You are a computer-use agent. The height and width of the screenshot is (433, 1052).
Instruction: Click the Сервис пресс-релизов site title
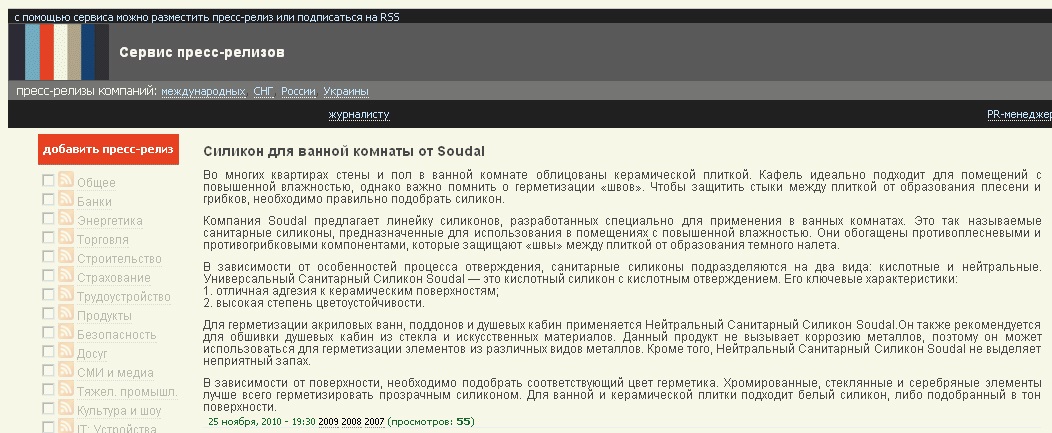202,52
